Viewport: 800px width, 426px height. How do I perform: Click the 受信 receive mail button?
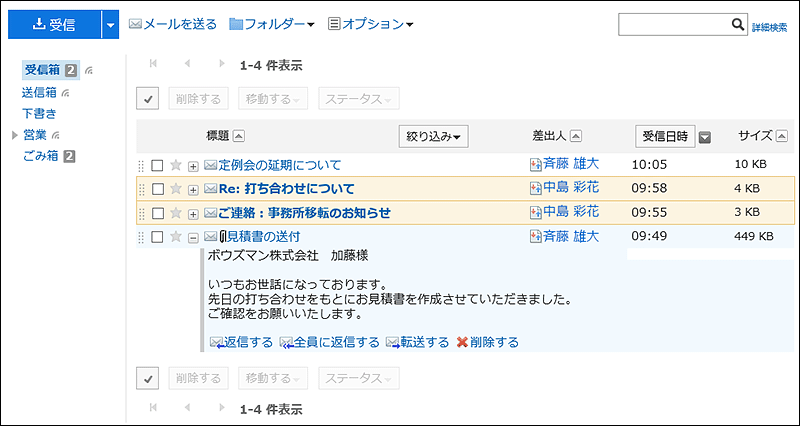[54, 24]
